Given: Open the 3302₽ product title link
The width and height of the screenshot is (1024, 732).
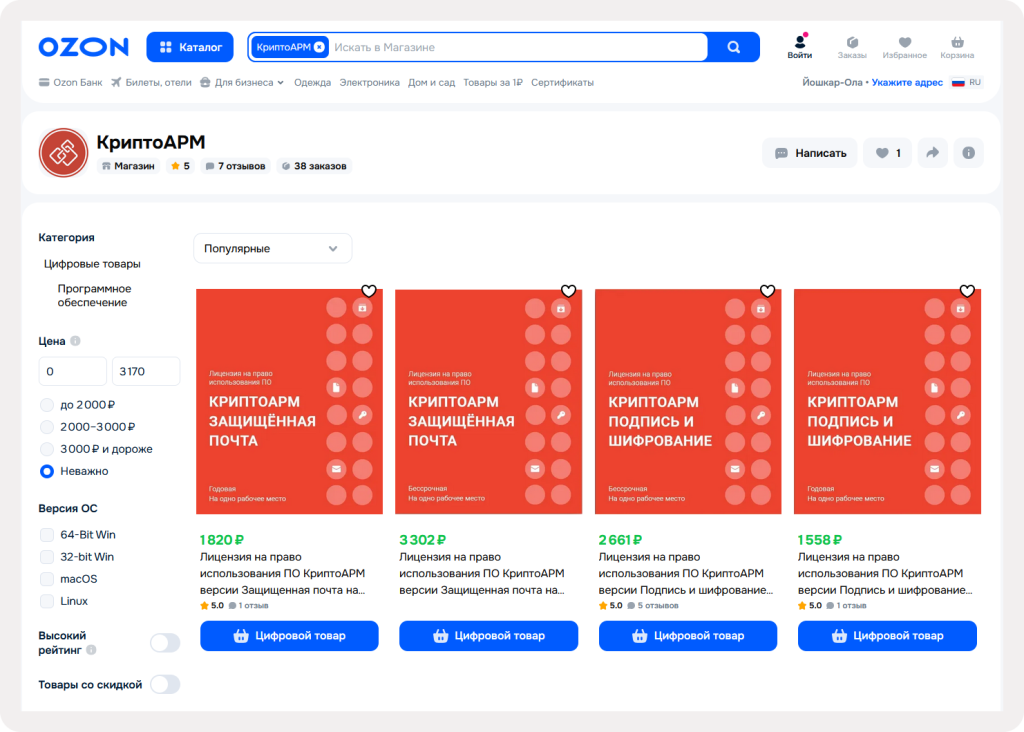Looking at the screenshot, I should point(482,573).
